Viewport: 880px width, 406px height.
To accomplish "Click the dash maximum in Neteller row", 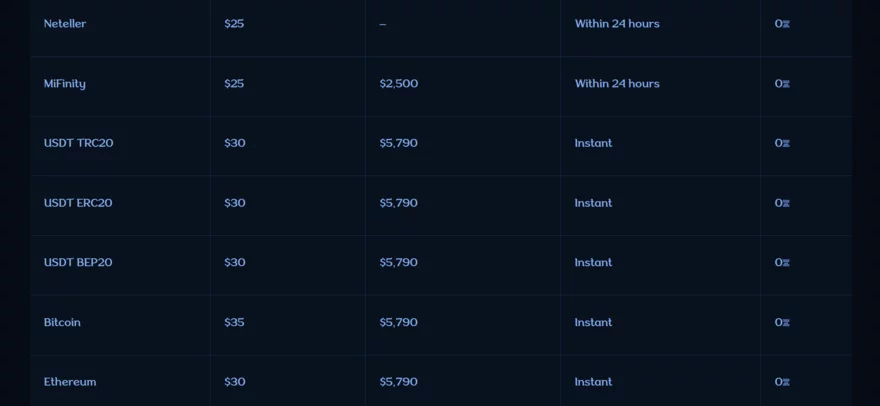I will coord(383,24).
